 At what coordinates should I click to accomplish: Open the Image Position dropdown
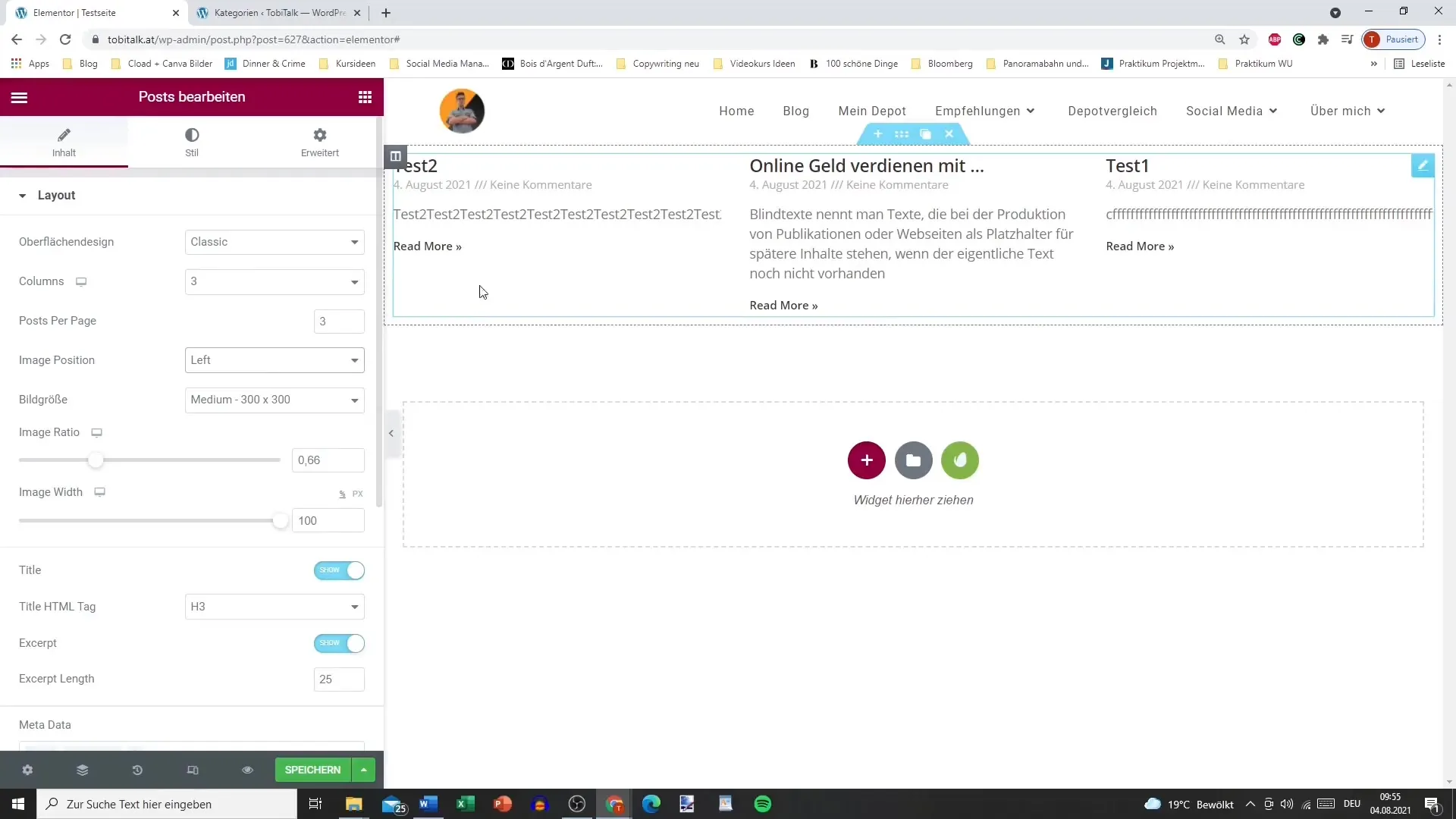click(275, 360)
